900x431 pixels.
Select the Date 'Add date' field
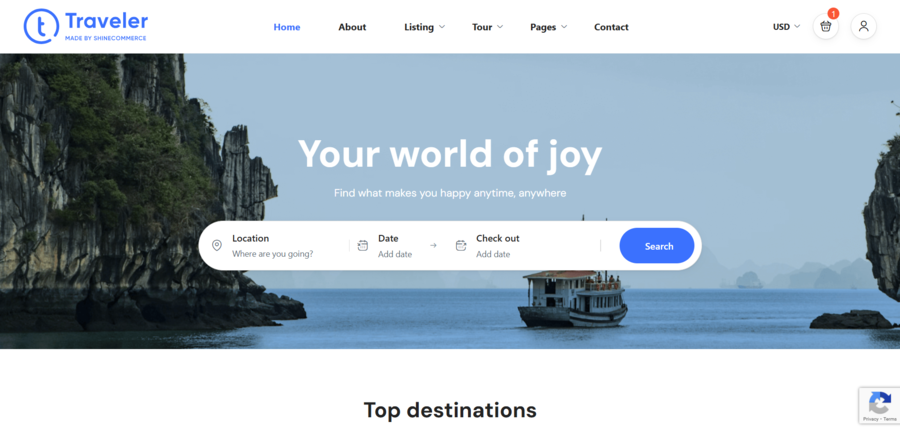pyautogui.click(x=395, y=254)
